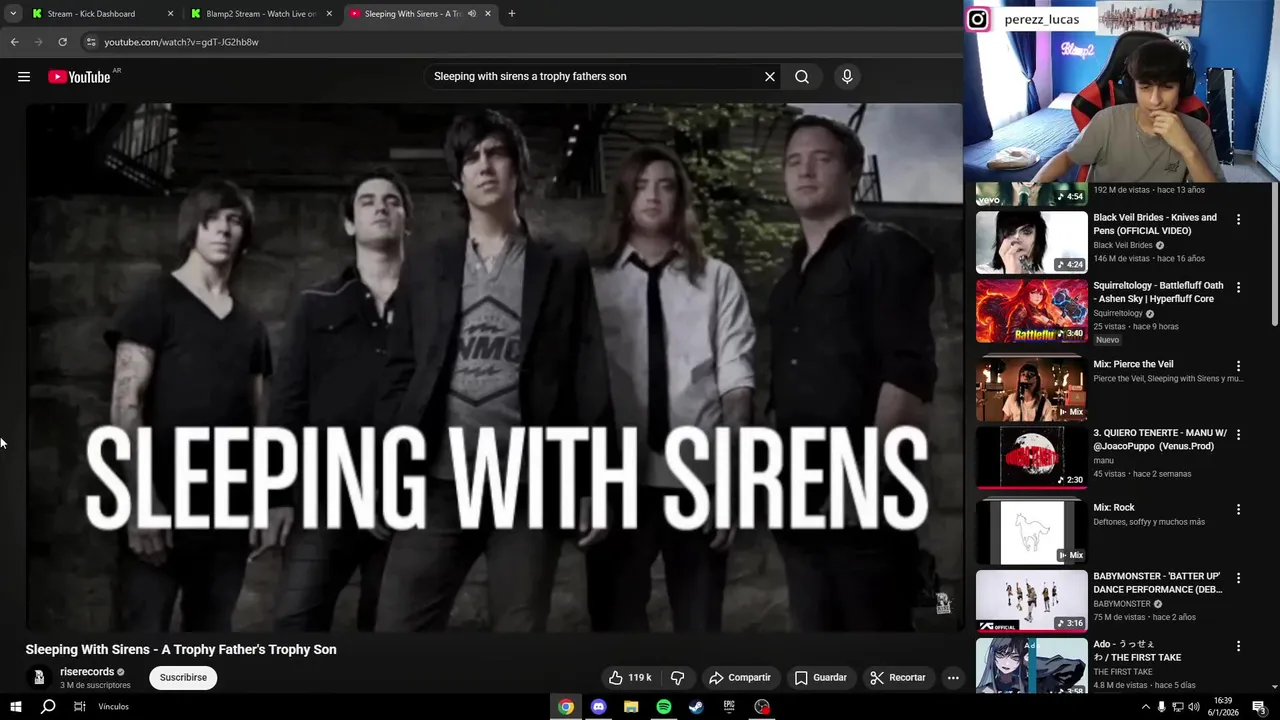The image size is (1280, 720).
Task: Open the Windows notification center icon
Action: click(1260, 707)
